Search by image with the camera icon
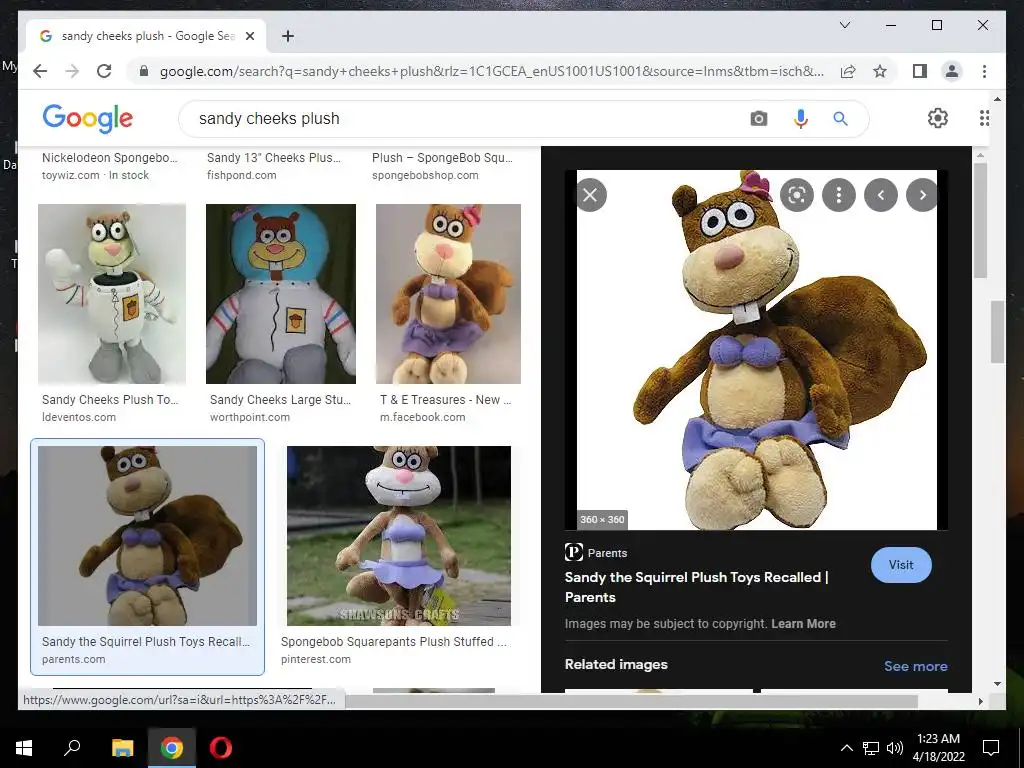The image size is (1024, 768). 758,119
